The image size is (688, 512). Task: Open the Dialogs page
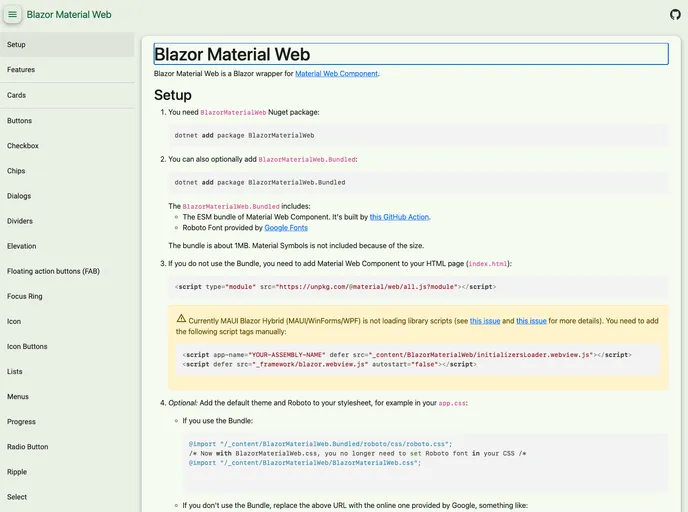tap(19, 196)
